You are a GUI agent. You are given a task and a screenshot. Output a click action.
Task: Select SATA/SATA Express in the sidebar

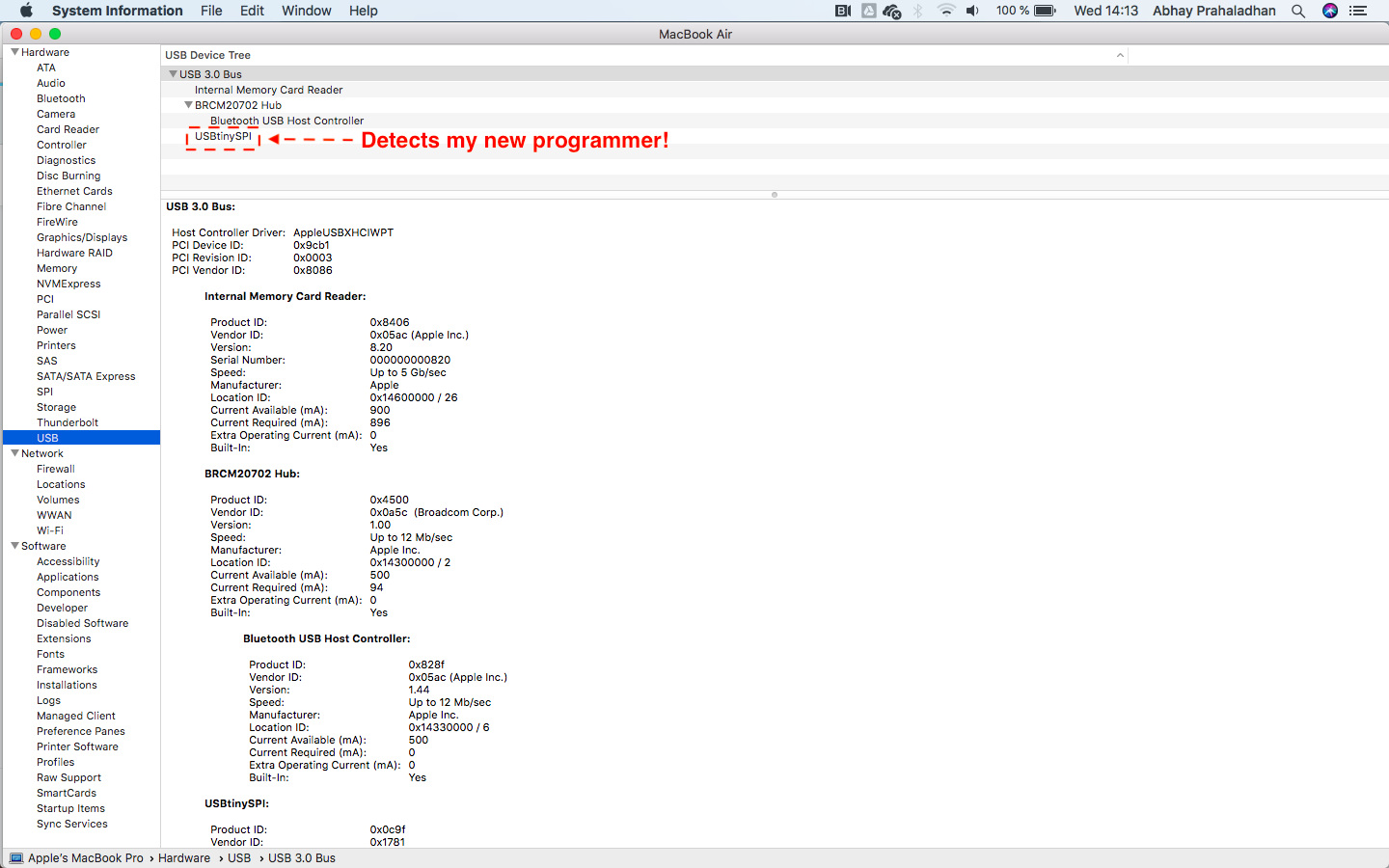[x=86, y=376]
